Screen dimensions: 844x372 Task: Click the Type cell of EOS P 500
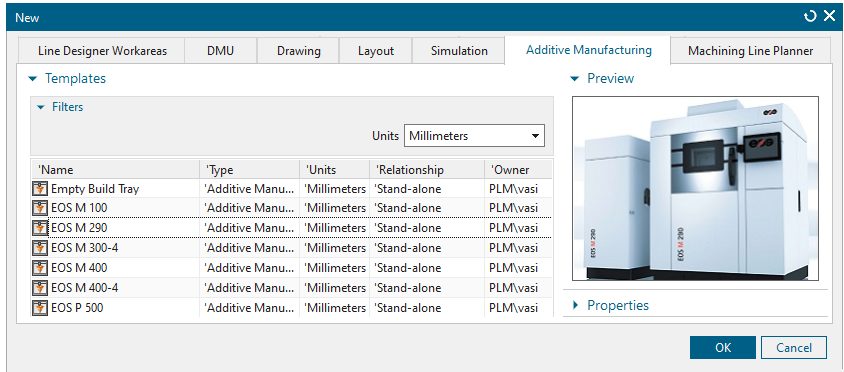pos(250,308)
